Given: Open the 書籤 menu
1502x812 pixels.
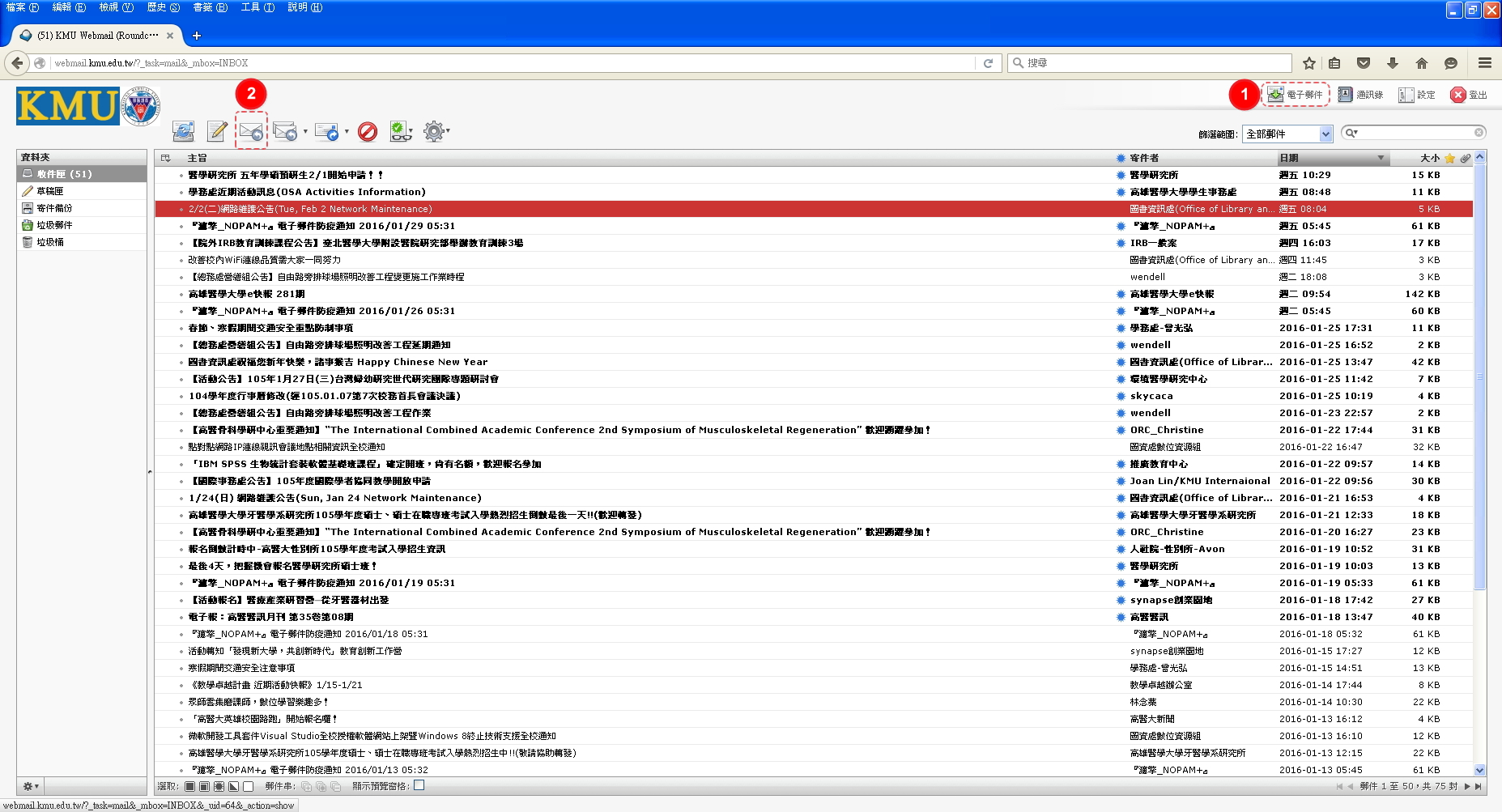Looking at the screenshot, I should coord(211,7).
